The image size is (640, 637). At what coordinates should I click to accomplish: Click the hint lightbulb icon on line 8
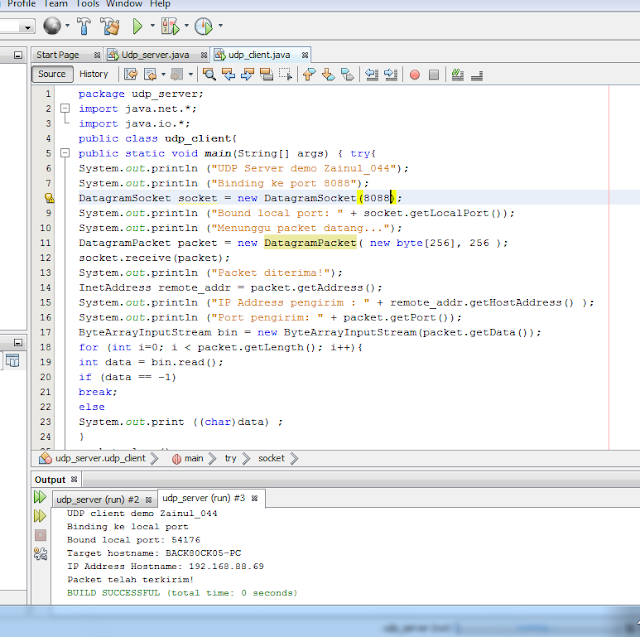[49, 198]
